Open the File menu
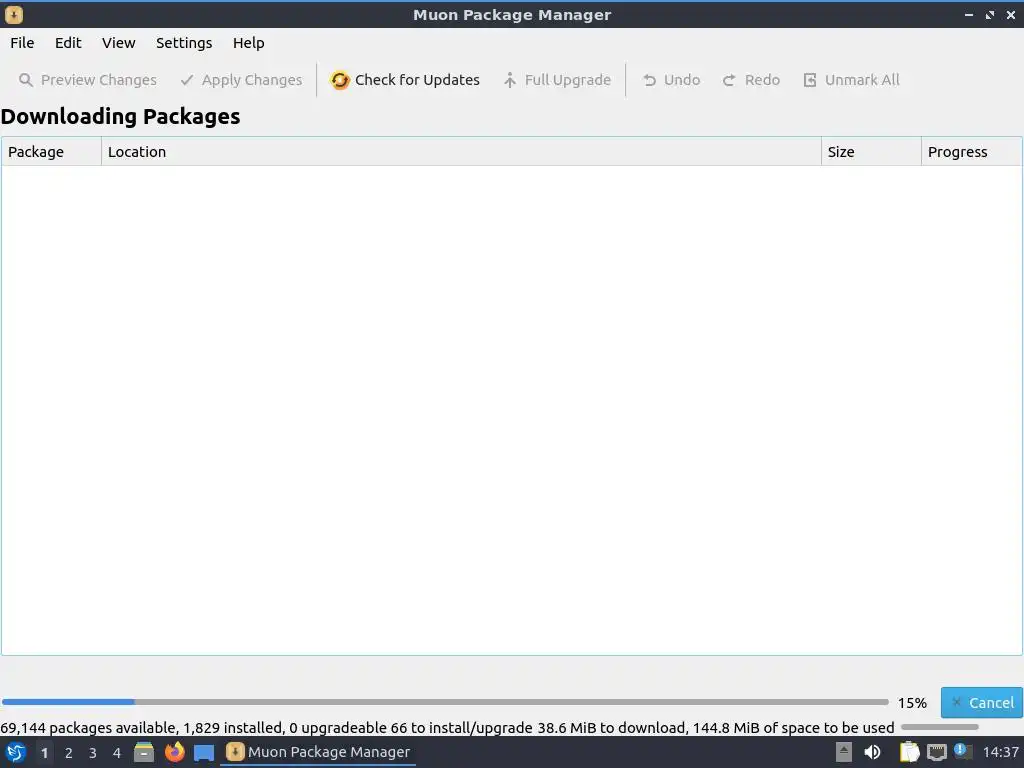The width and height of the screenshot is (1024, 768). 22,43
